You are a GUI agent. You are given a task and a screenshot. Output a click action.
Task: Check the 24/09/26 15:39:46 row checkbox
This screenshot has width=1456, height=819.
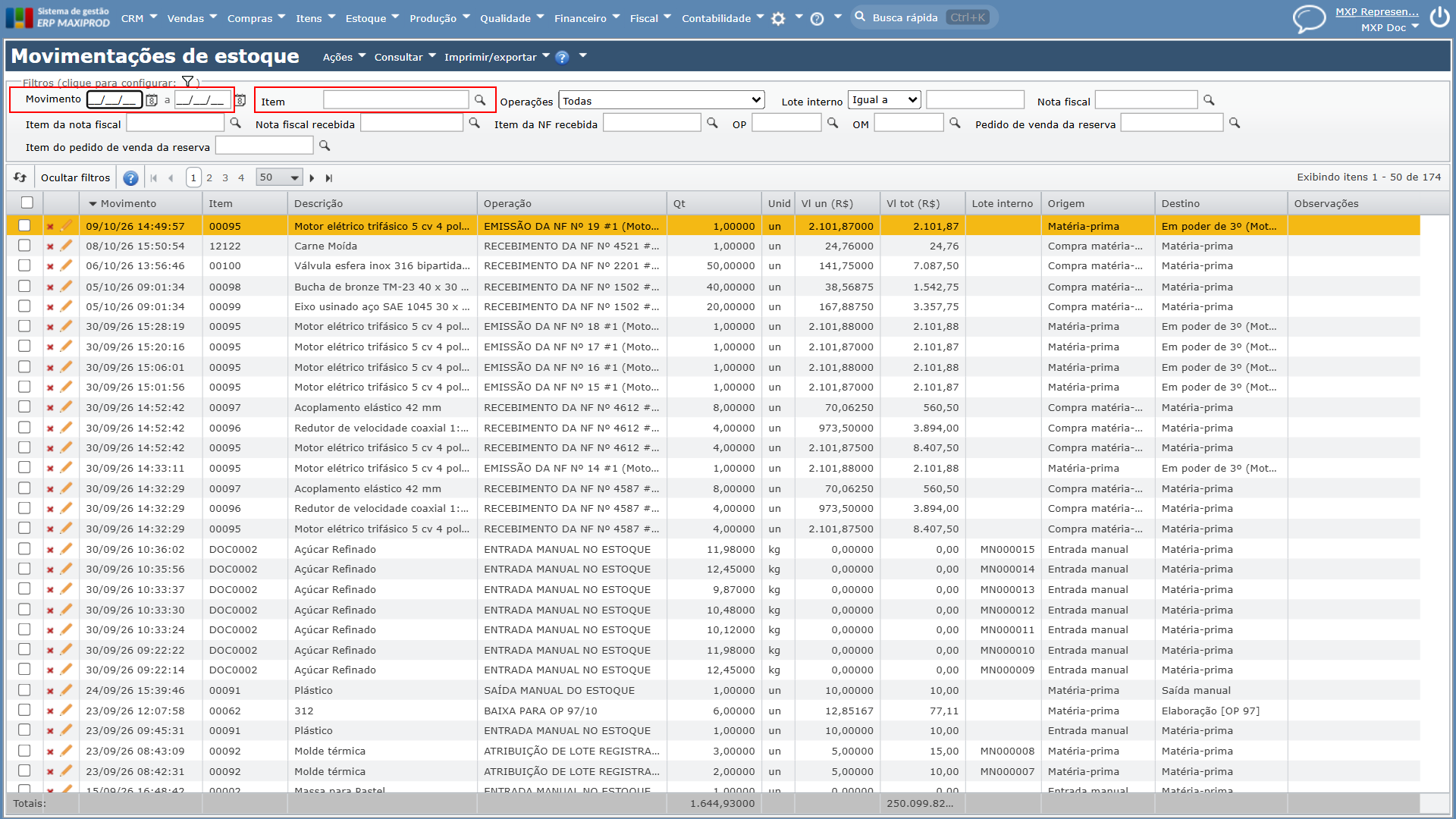click(x=24, y=690)
